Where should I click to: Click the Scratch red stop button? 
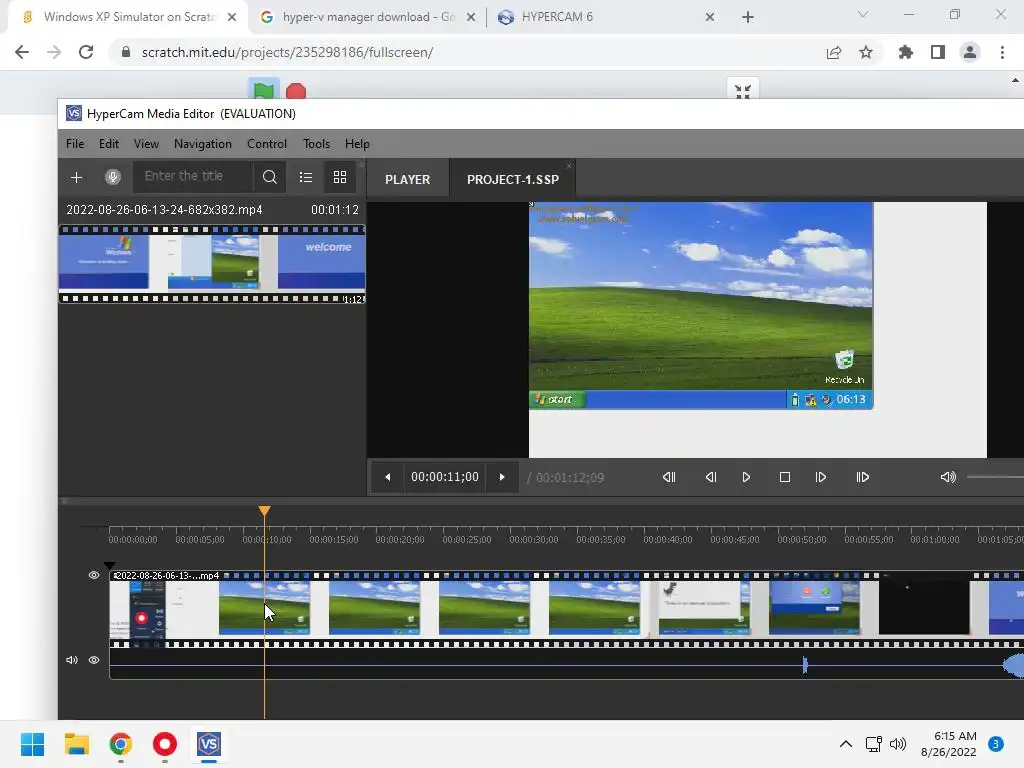[296, 91]
